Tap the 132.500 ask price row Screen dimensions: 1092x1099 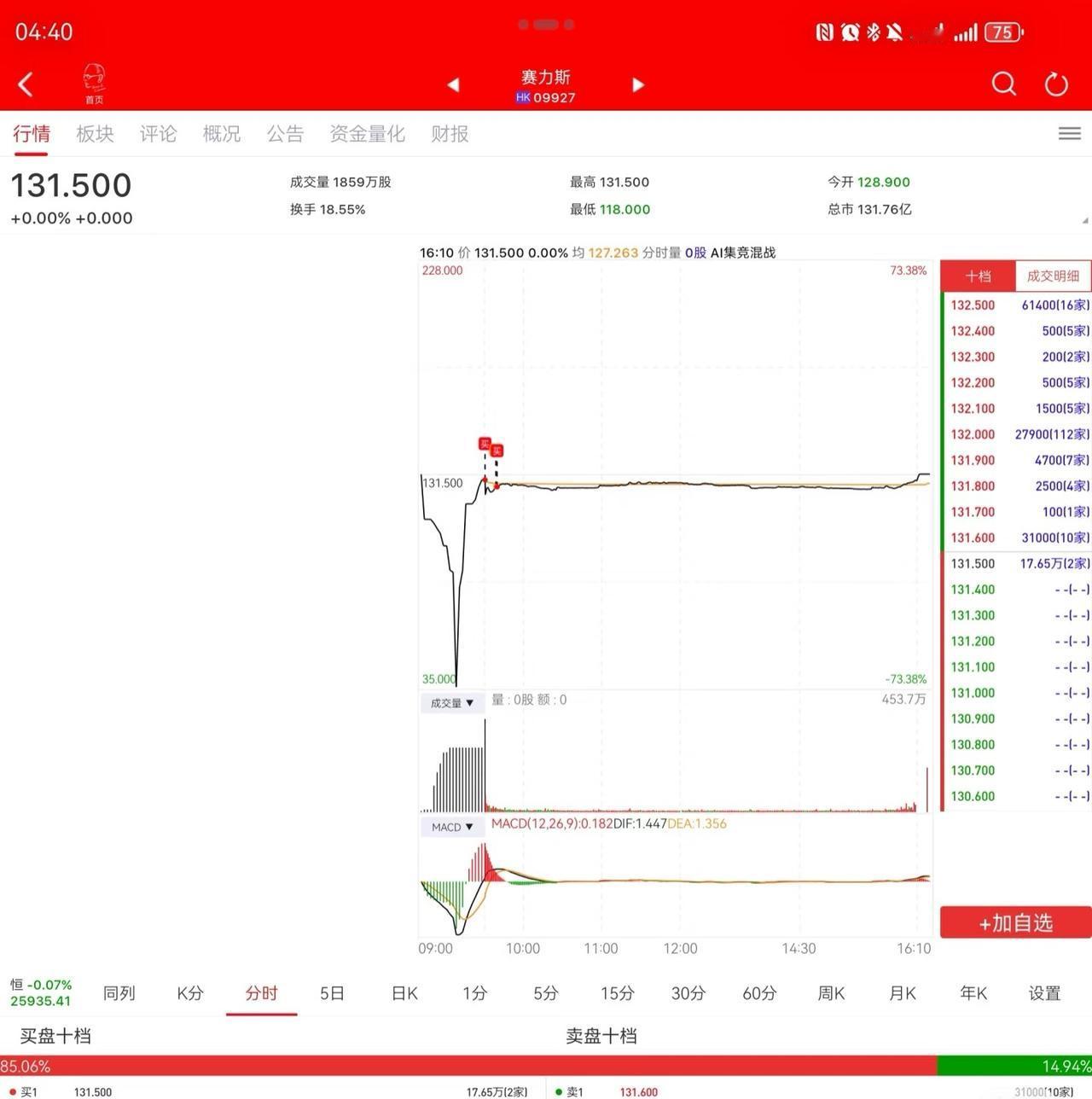coord(1017,305)
